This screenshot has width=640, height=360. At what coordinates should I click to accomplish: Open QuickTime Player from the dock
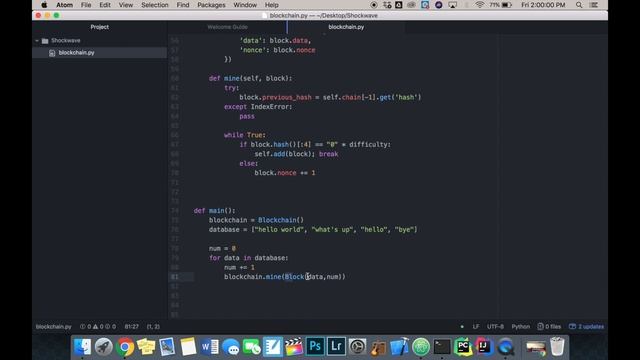coord(506,347)
